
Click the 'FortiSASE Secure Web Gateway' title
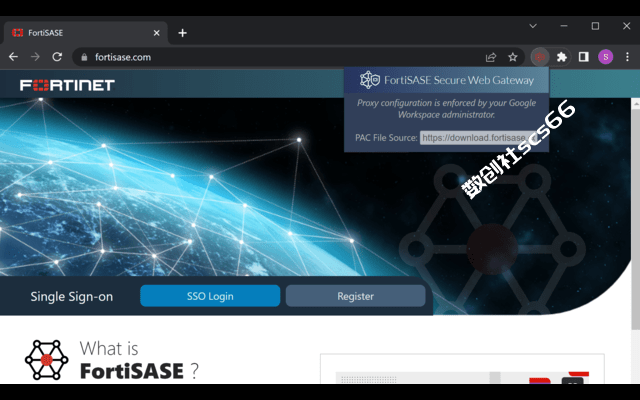[459, 80]
